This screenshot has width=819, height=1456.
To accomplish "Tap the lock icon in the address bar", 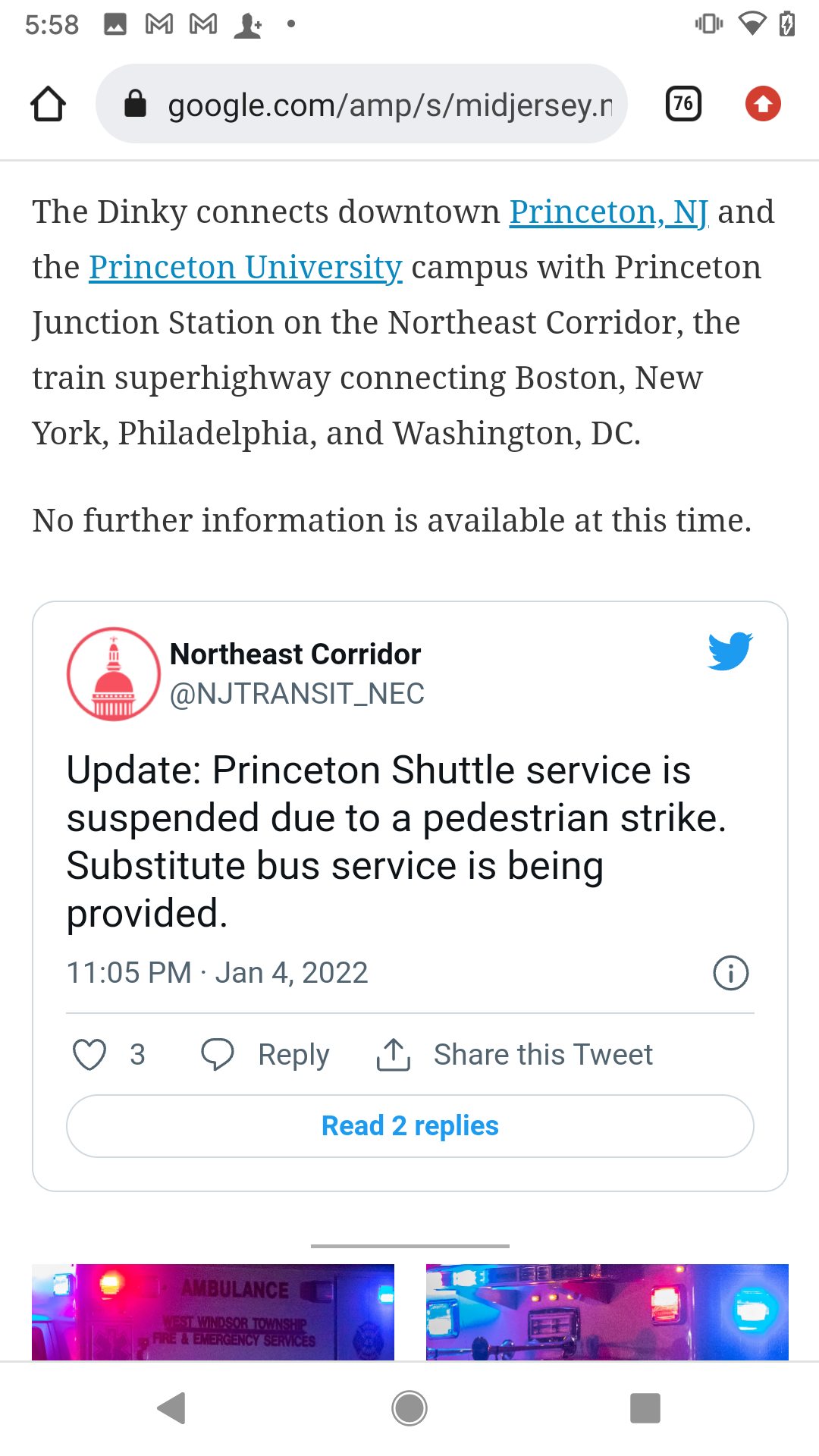I will 135,104.
